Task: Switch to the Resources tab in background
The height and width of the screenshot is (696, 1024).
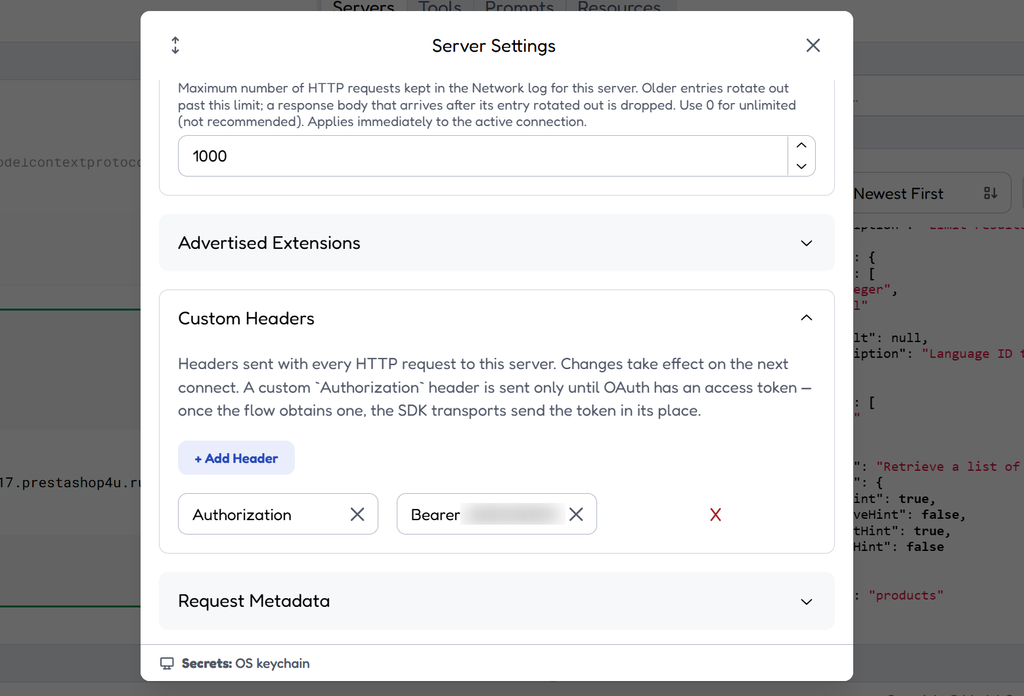Action: pyautogui.click(x=618, y=7)
